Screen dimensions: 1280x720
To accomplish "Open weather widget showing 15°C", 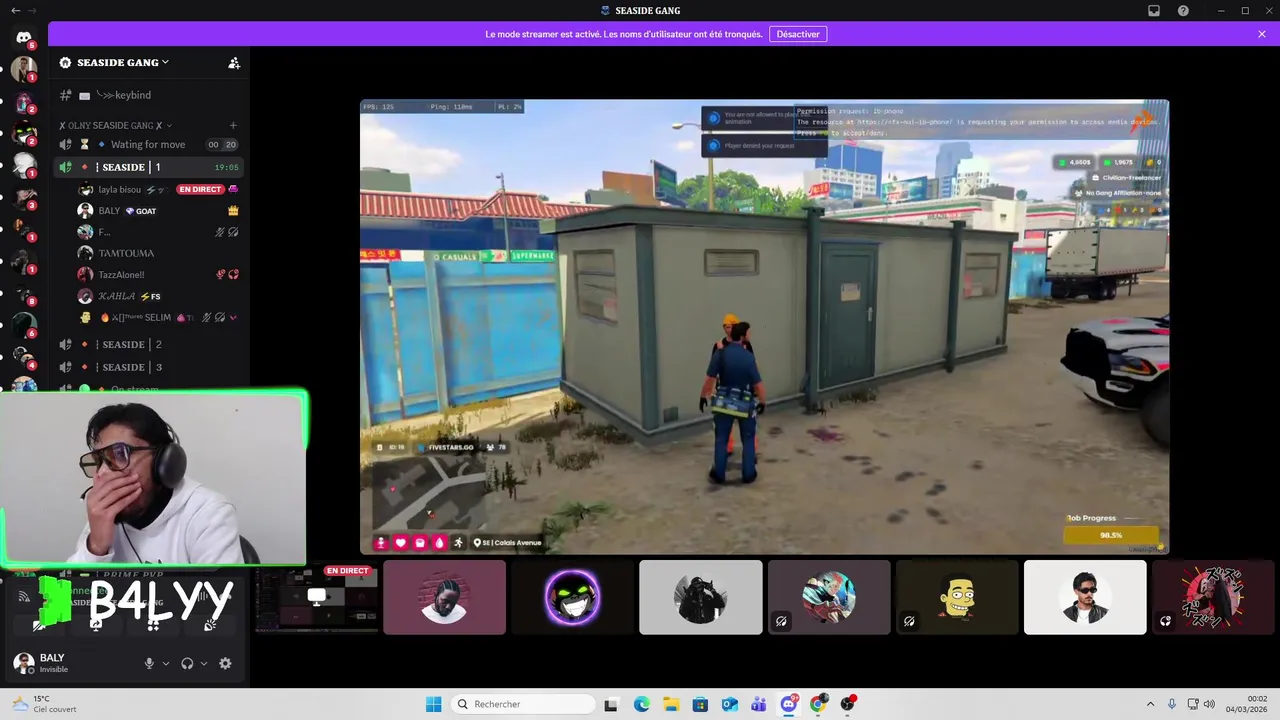I will [x=45, y=704].
